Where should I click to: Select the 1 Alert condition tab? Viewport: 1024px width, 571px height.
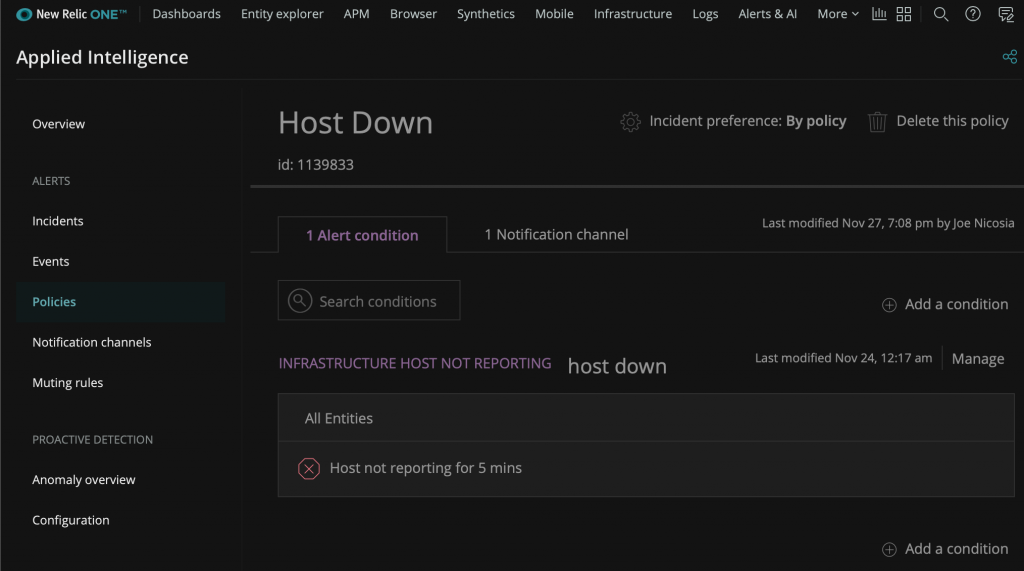pyautogui.click(x=362, y=235)
